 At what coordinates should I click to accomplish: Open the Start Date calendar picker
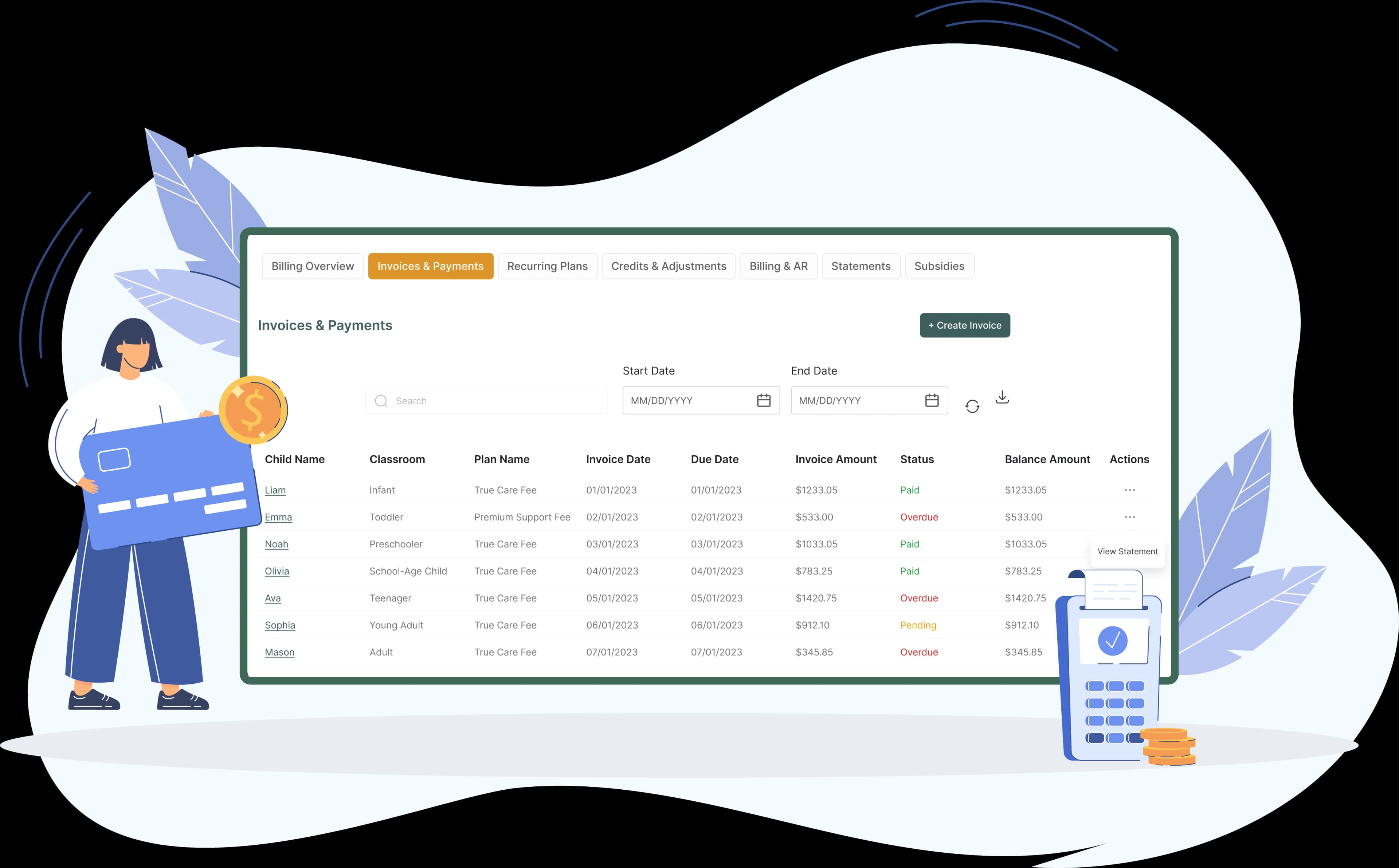764,400
